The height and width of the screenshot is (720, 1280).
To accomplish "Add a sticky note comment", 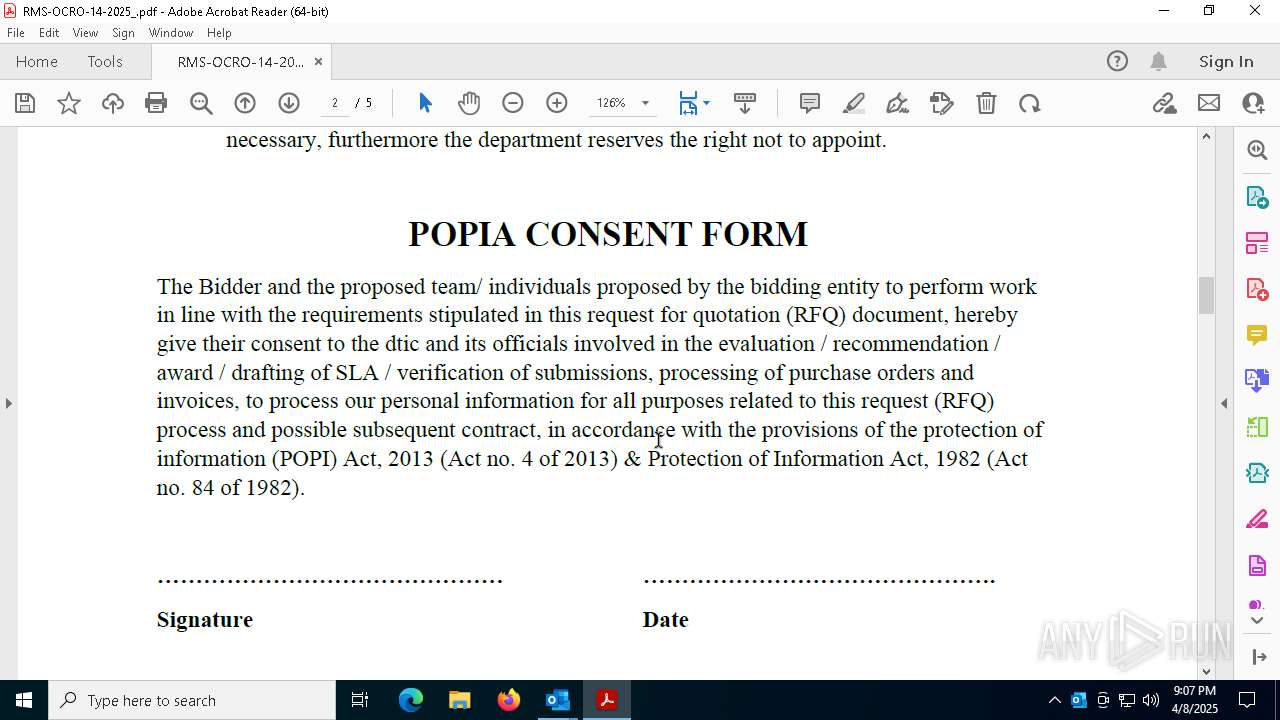I will pyautogui.click(x=810, y=103).
